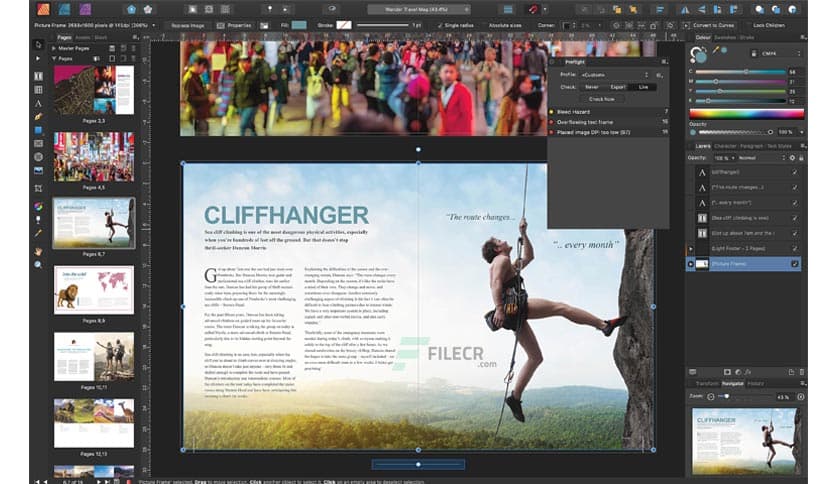
Task: Select the View hand tool
Action: (38, 251)
